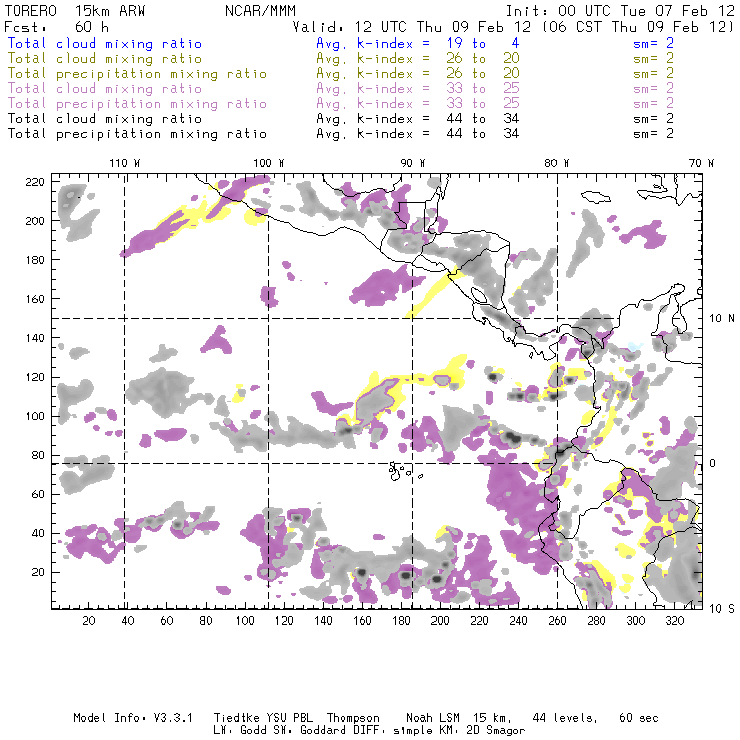Click the "TORERO 15km ARW" title text
The height and width of the screenshot is (740, 740).
(x=75, y=11)
